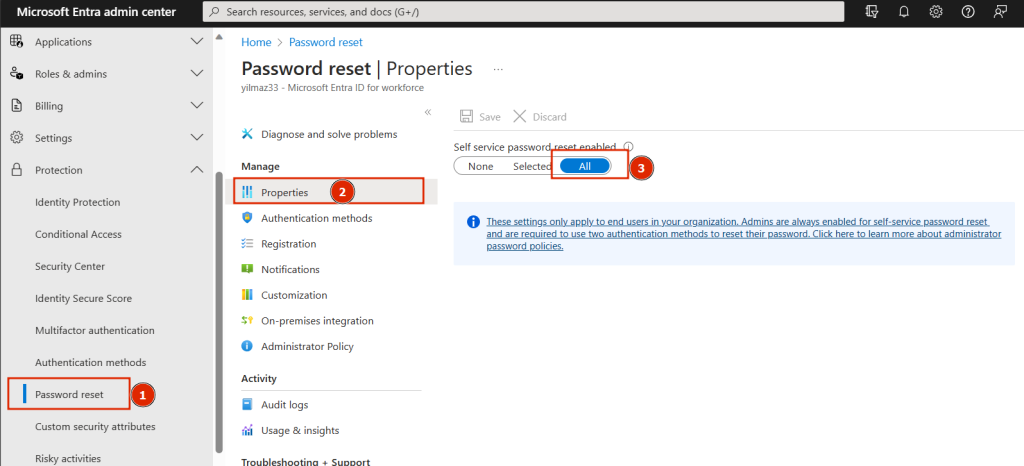Expand the Applications section in sidebar
The height and width of the screenshot is (466, 1024).
(x=196, y=42)
